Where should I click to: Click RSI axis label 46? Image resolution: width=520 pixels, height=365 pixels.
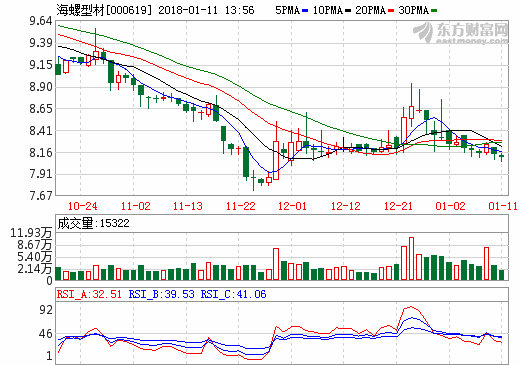[x=46, y=334]
